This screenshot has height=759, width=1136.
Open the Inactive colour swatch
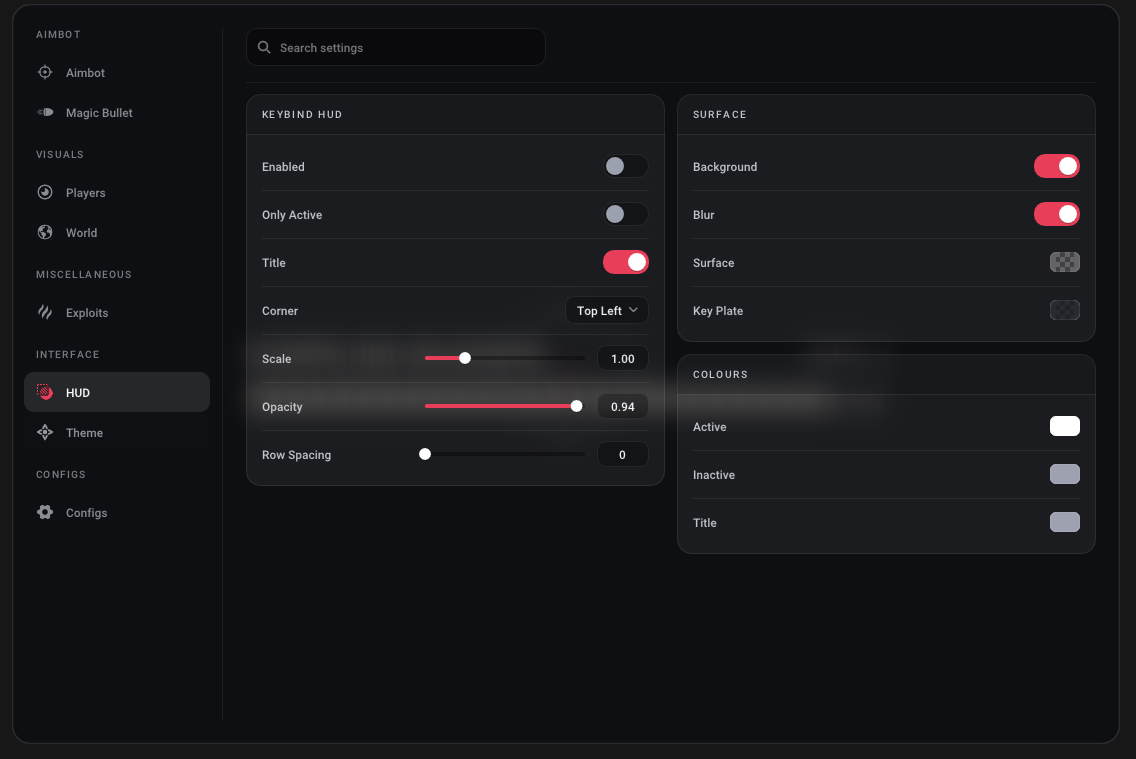[1064, 474]
